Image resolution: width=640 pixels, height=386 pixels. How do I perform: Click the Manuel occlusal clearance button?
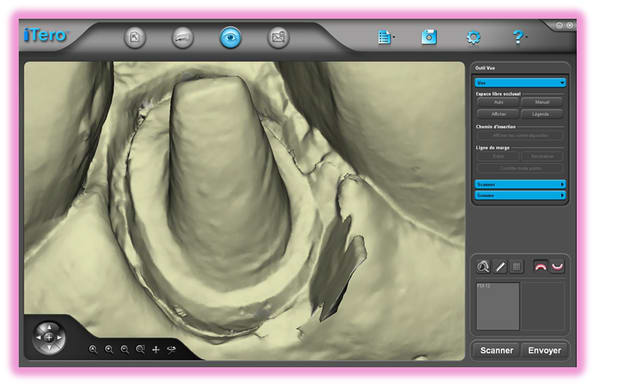point(542,102)
